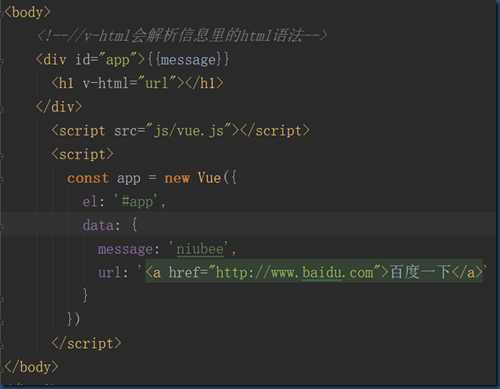Click the fold marker beside div id="app"

2,60
